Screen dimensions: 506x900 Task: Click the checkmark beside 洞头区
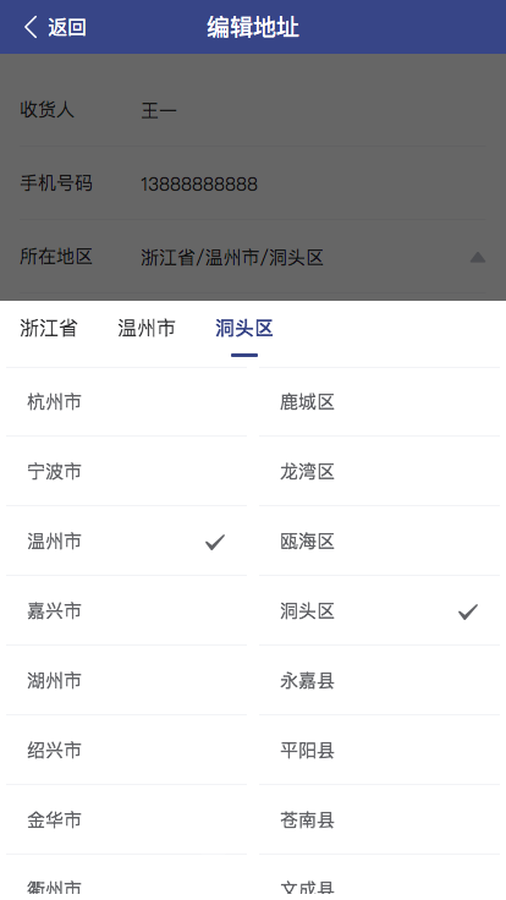(468, 612)
